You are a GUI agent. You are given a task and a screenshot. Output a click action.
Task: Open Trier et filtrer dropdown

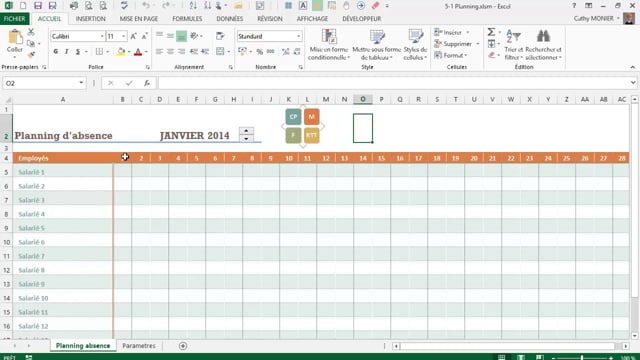[513, 45]
